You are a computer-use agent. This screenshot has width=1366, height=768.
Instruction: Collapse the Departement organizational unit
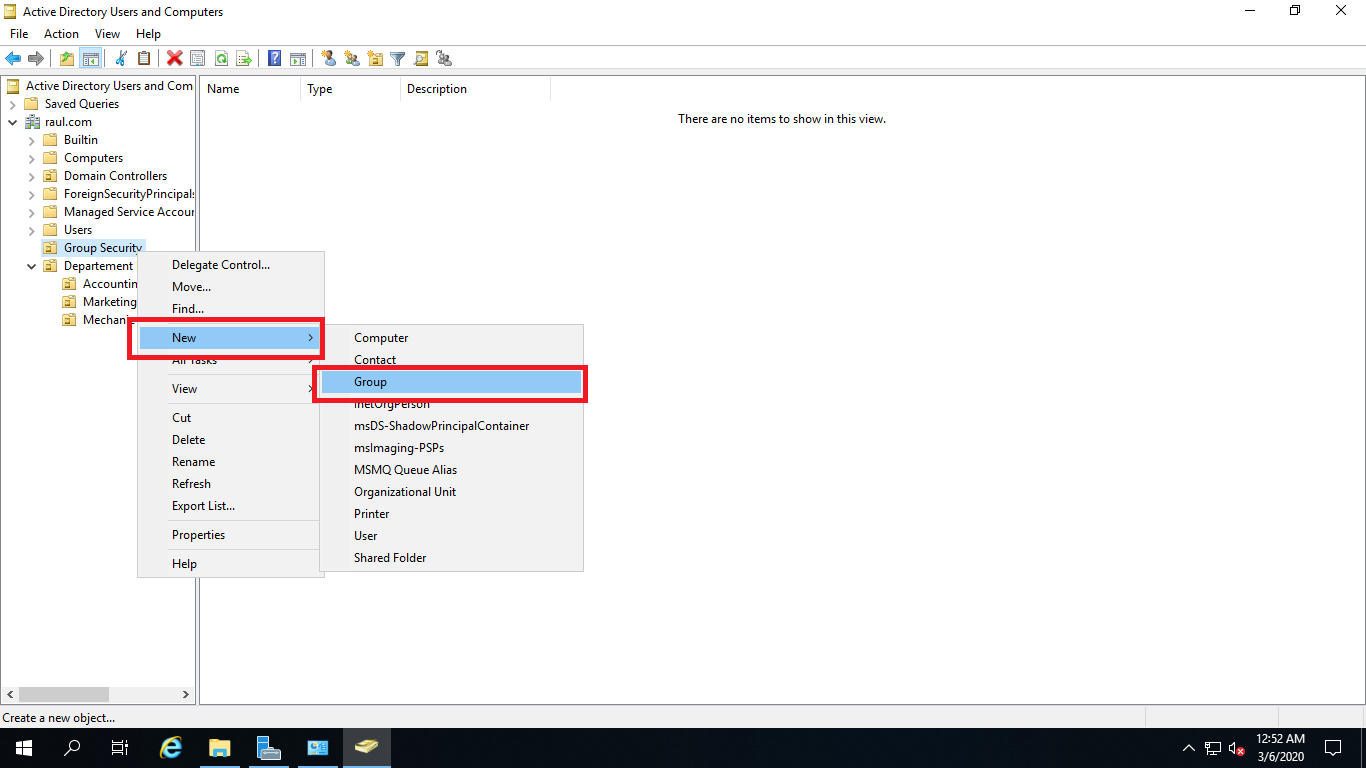coord(30,265)
